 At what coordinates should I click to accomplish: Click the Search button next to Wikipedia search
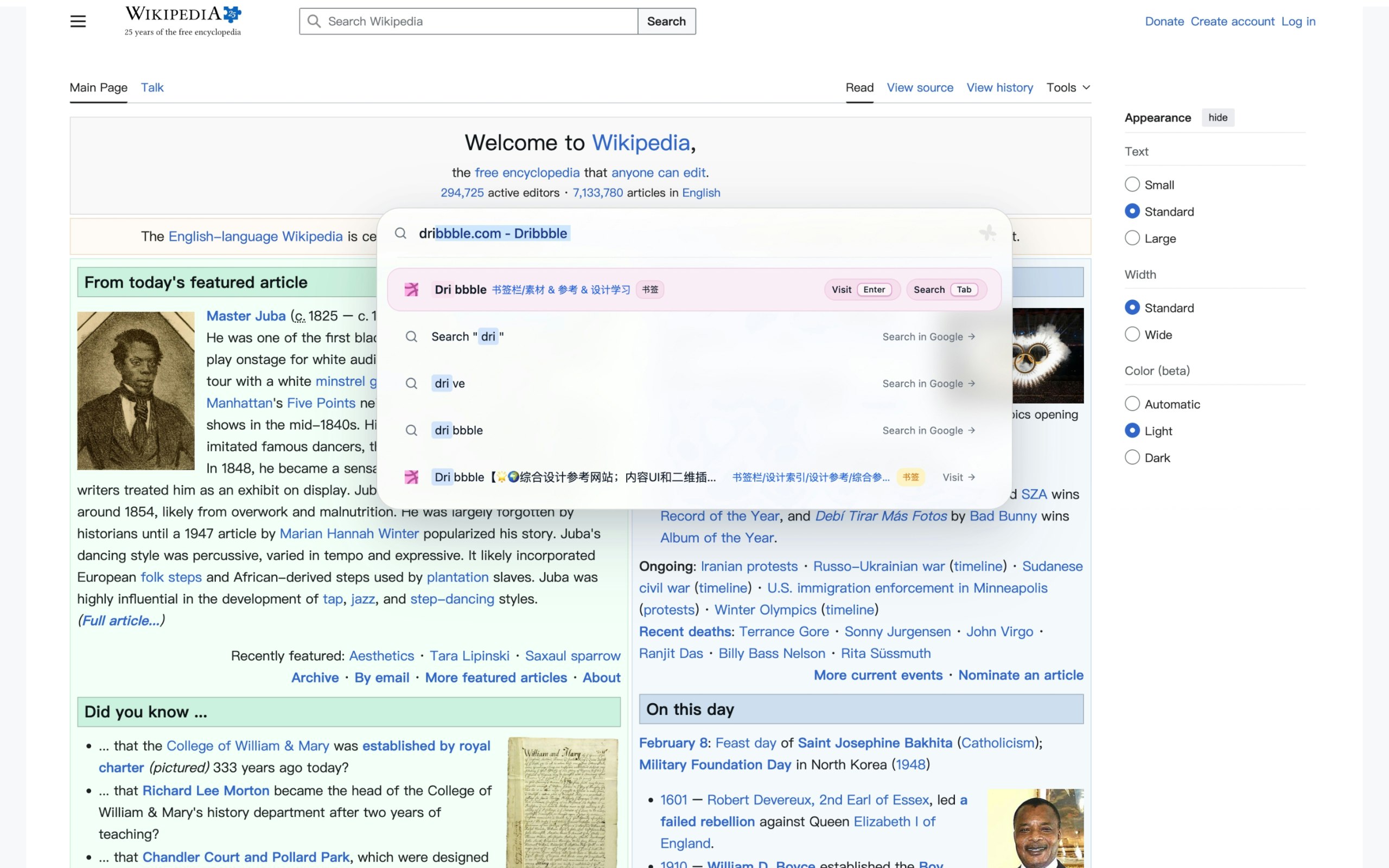[x=666, y=21]
